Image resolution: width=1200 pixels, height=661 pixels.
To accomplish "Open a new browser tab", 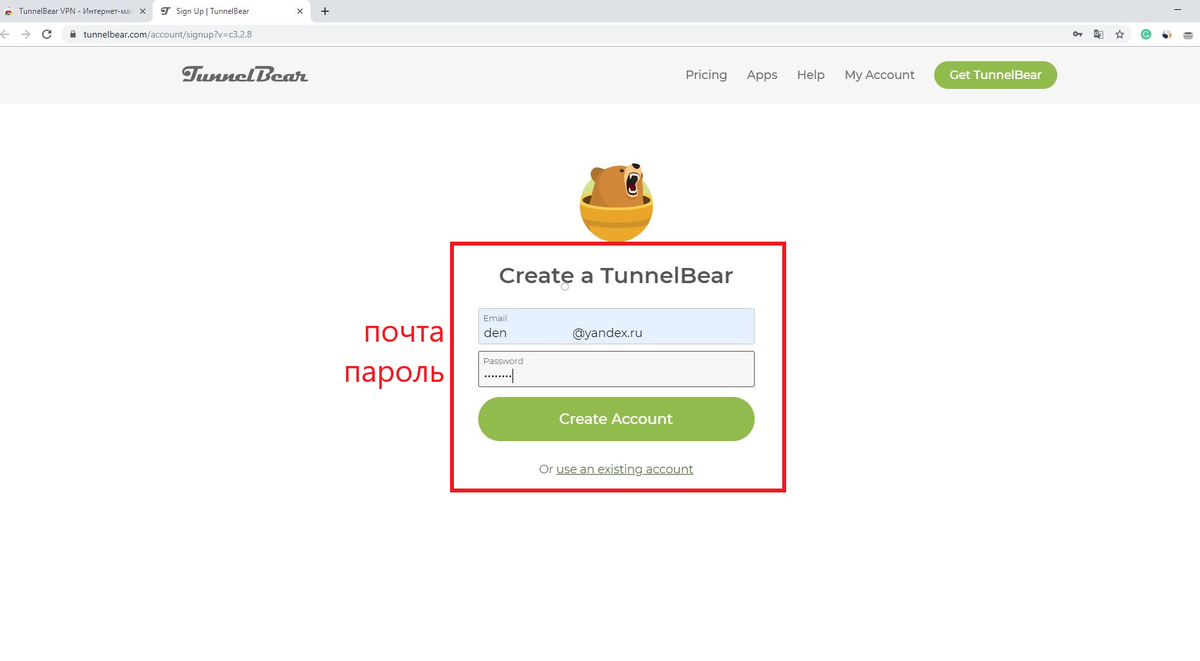I will 325,11.
